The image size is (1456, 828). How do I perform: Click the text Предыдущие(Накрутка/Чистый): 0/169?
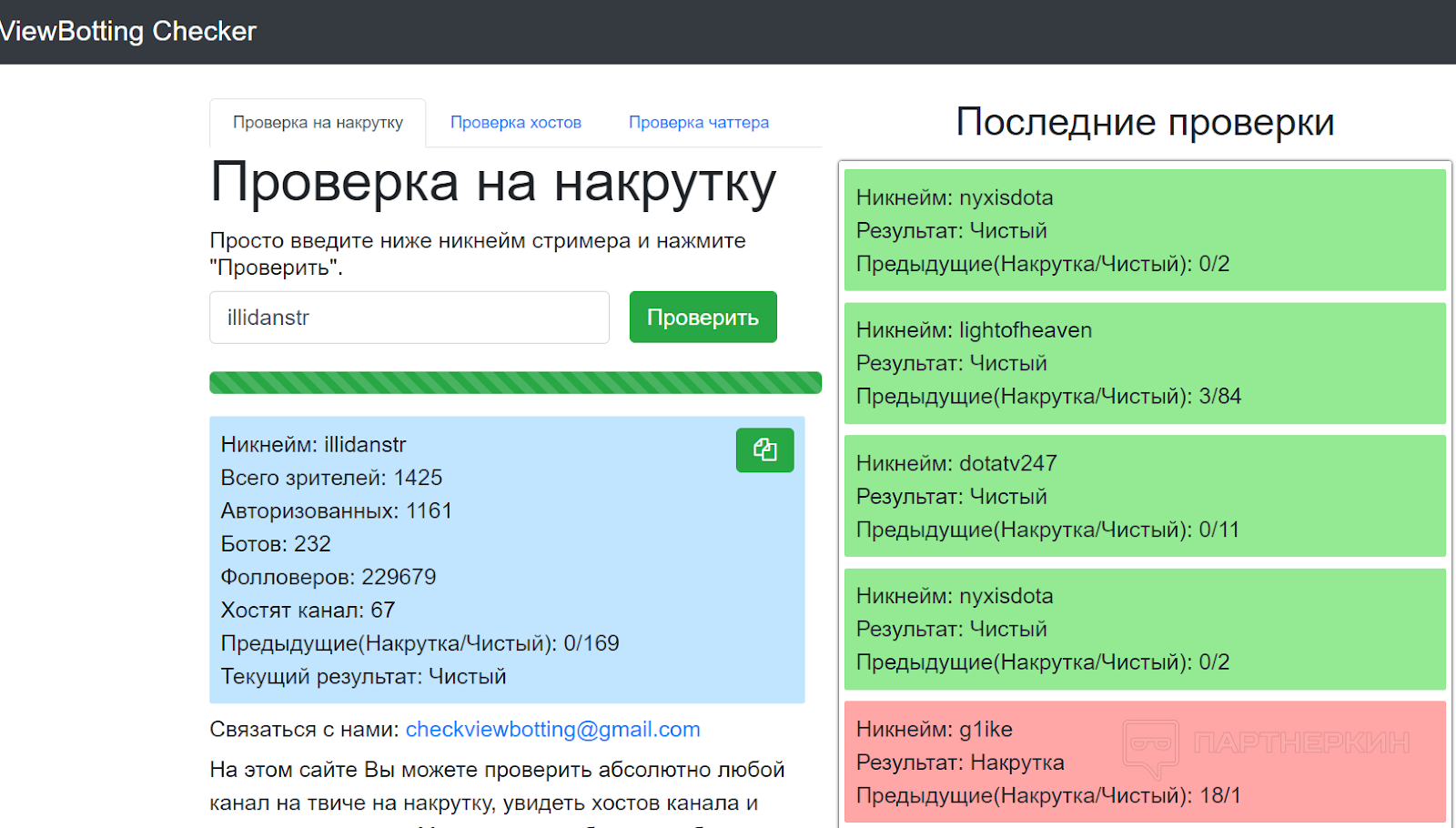coord(420,643)
